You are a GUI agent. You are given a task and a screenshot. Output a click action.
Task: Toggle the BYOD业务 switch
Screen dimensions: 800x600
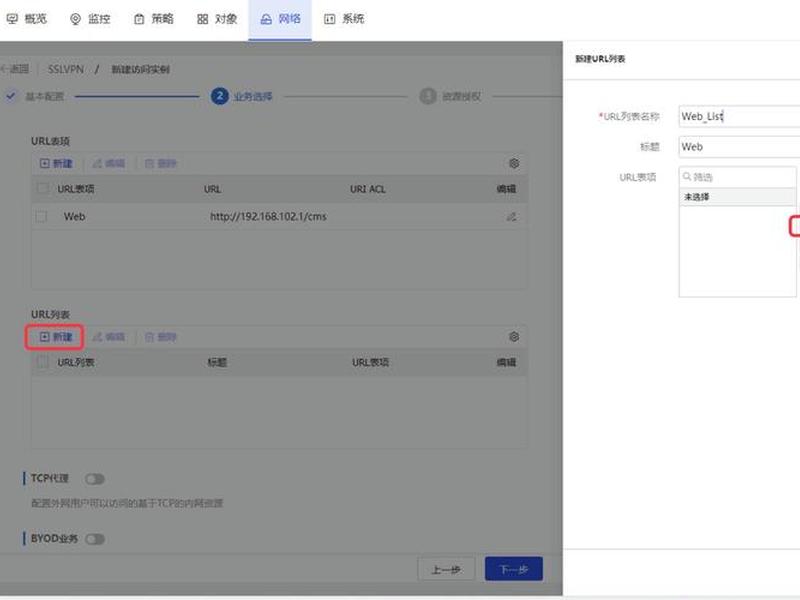click(95, 539)
